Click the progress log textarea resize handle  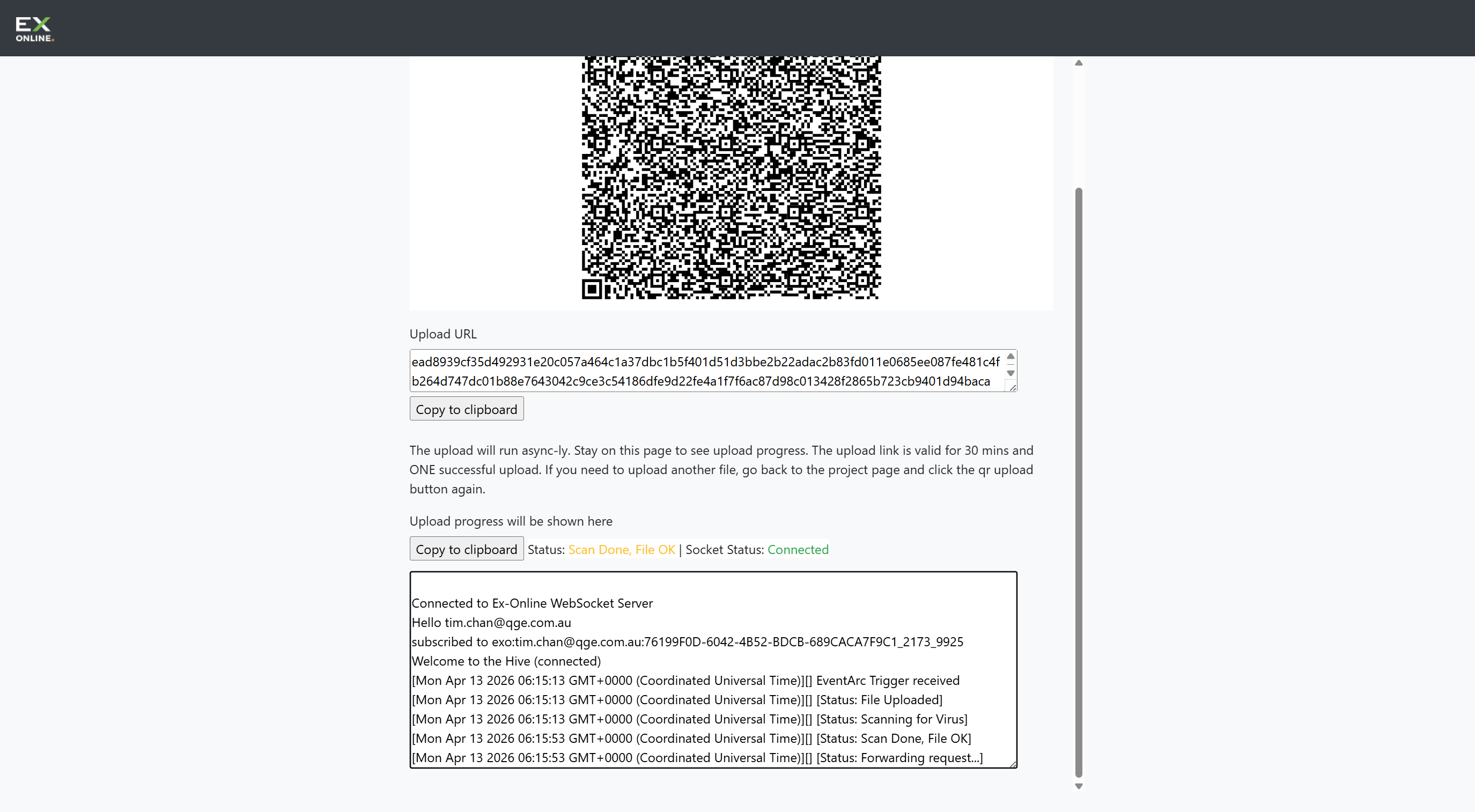pyautogui.click(x=1012, y=763)
